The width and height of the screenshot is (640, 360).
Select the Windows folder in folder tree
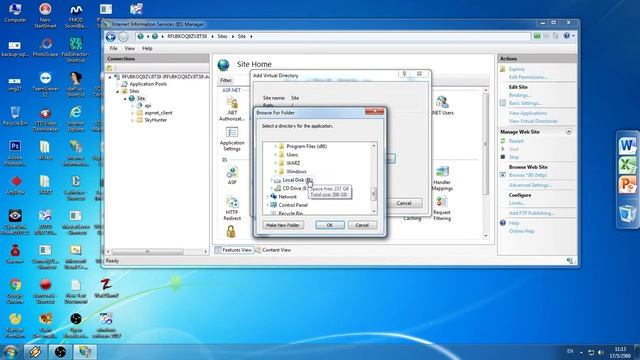point(296,171)
